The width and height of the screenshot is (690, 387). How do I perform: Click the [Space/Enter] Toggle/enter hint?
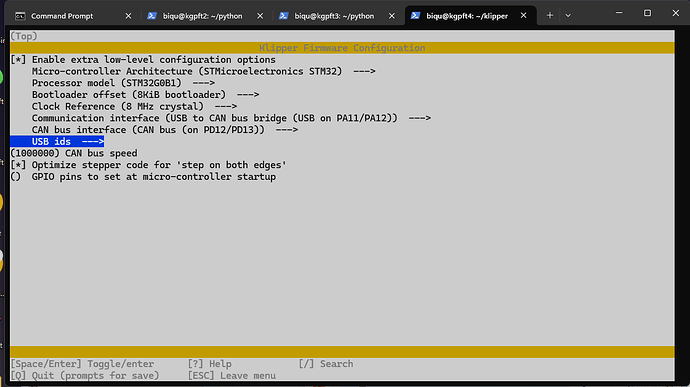[x=82, y=364]
